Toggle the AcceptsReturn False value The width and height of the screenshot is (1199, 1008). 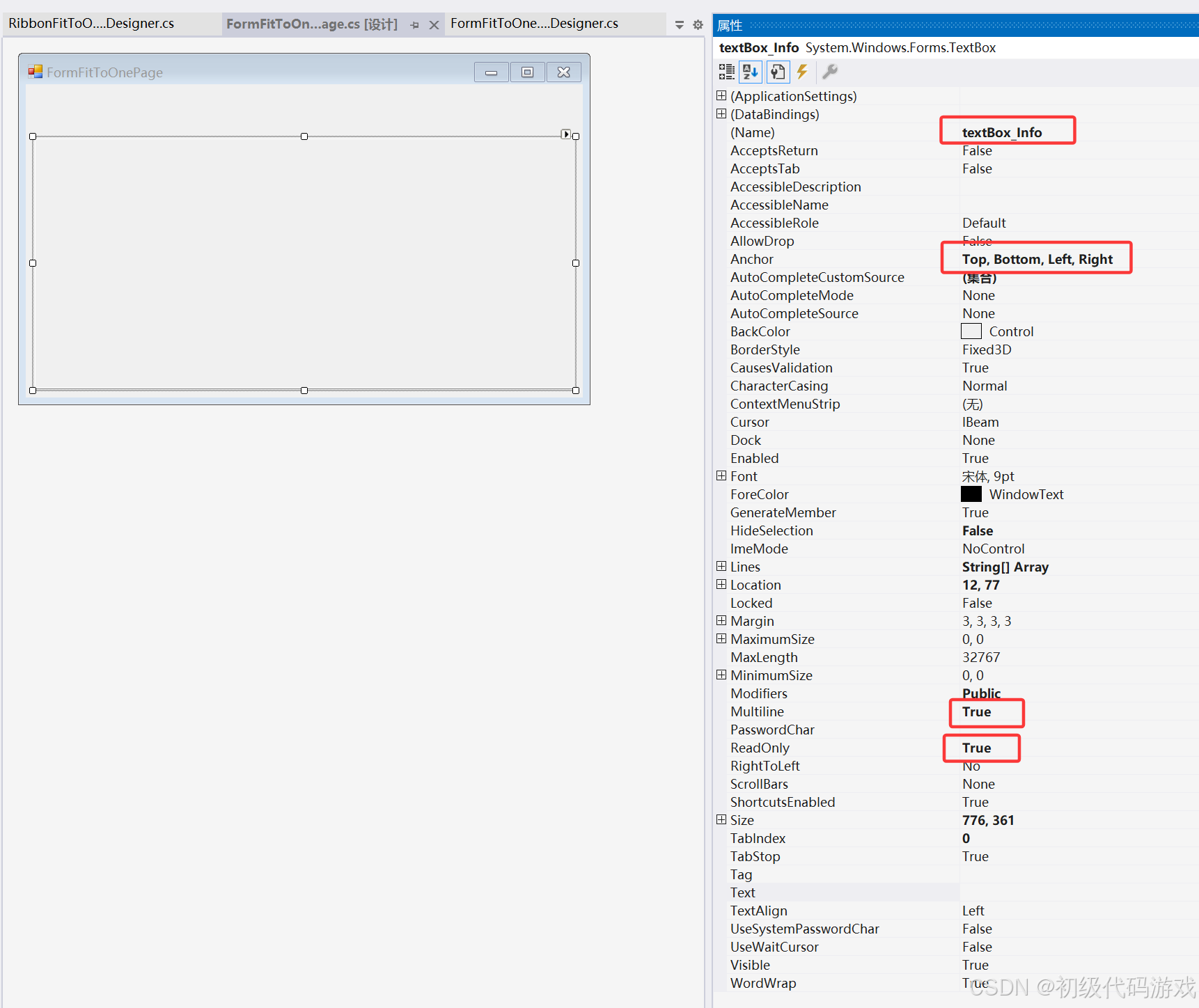[x=977, y=150]
